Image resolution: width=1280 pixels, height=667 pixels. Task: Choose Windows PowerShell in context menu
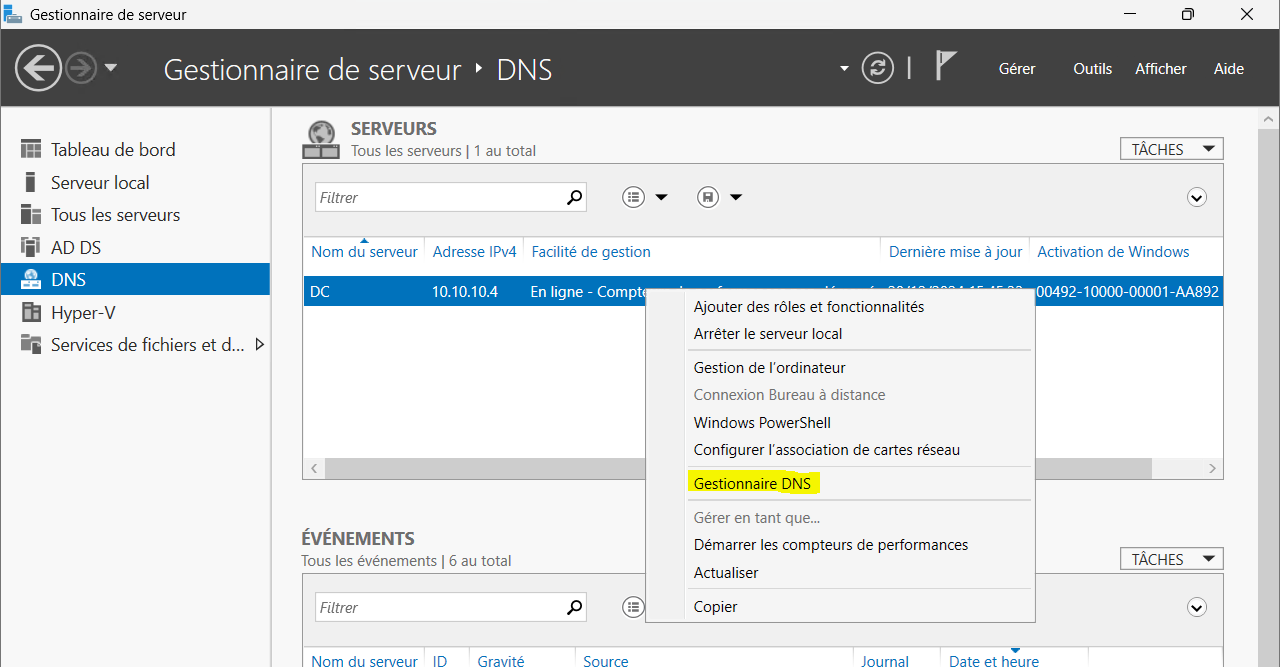762,423
